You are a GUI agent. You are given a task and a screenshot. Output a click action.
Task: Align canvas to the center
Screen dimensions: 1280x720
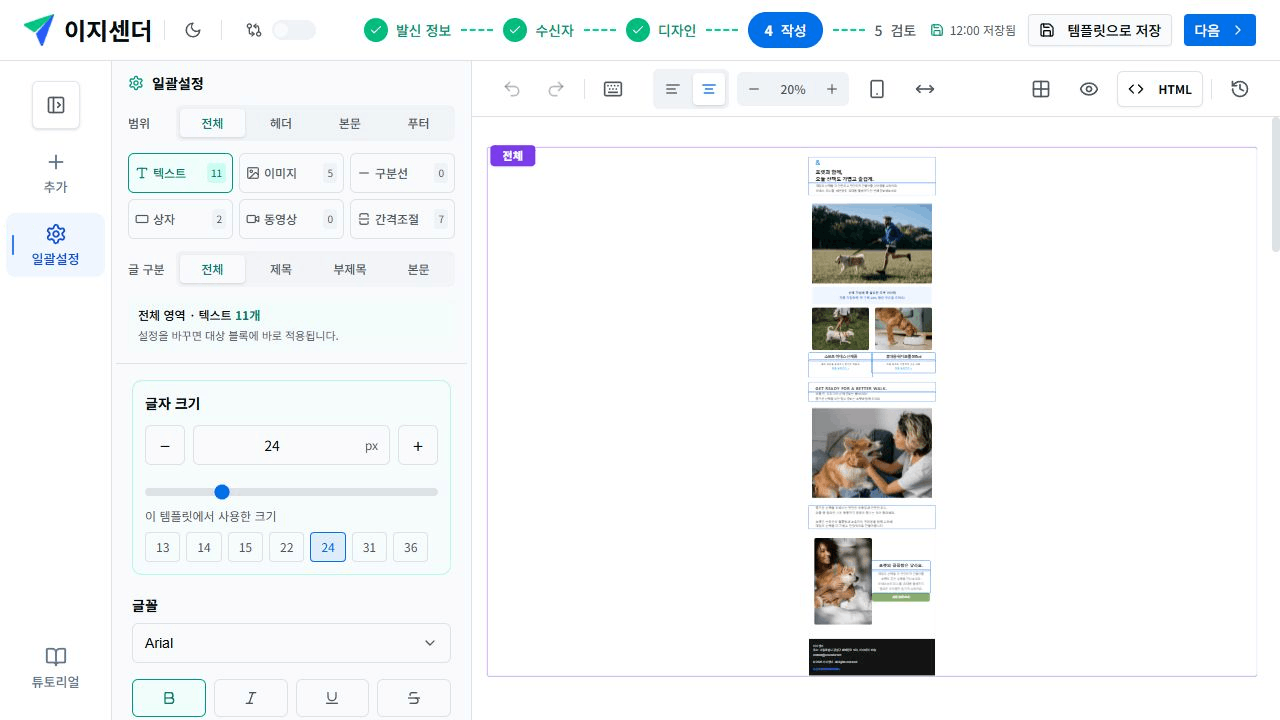point(709,89)
